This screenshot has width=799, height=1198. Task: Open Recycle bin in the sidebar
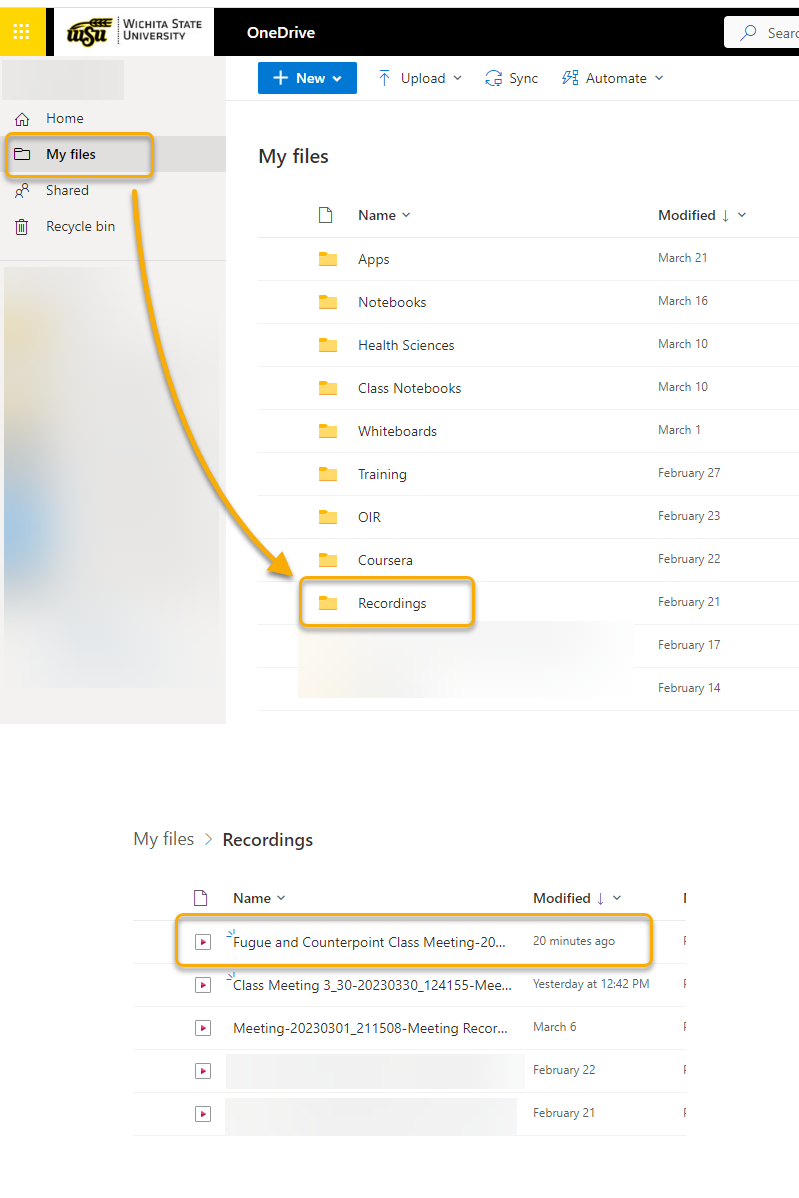point(113,226)
